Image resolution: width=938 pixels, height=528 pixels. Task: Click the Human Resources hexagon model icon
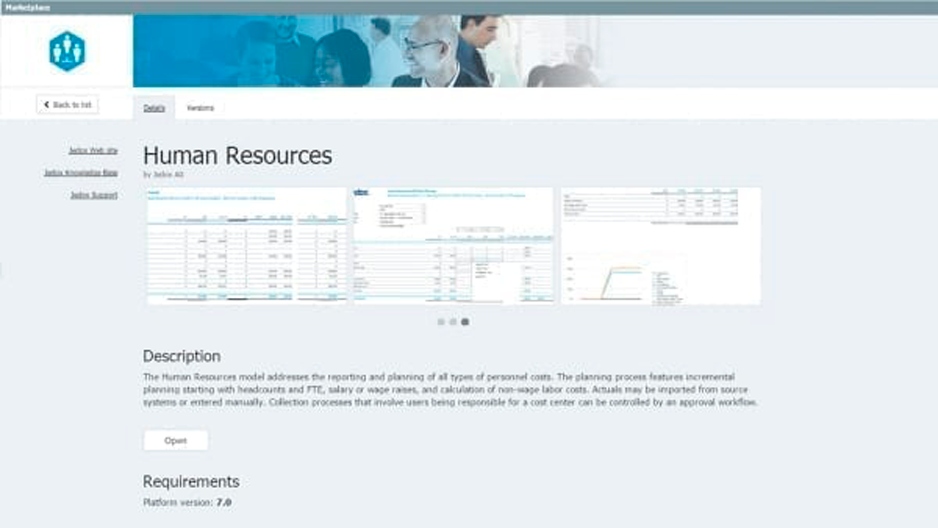click(66, 51)
